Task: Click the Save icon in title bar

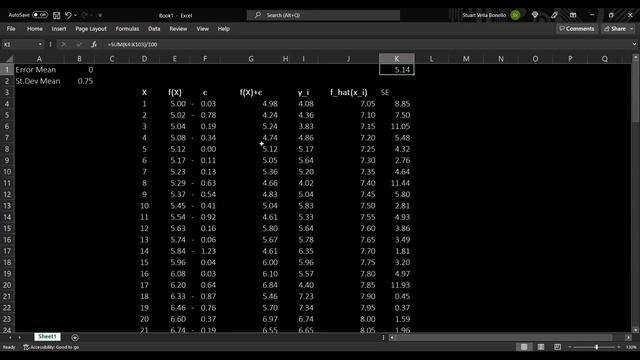Action: (57, 15)
